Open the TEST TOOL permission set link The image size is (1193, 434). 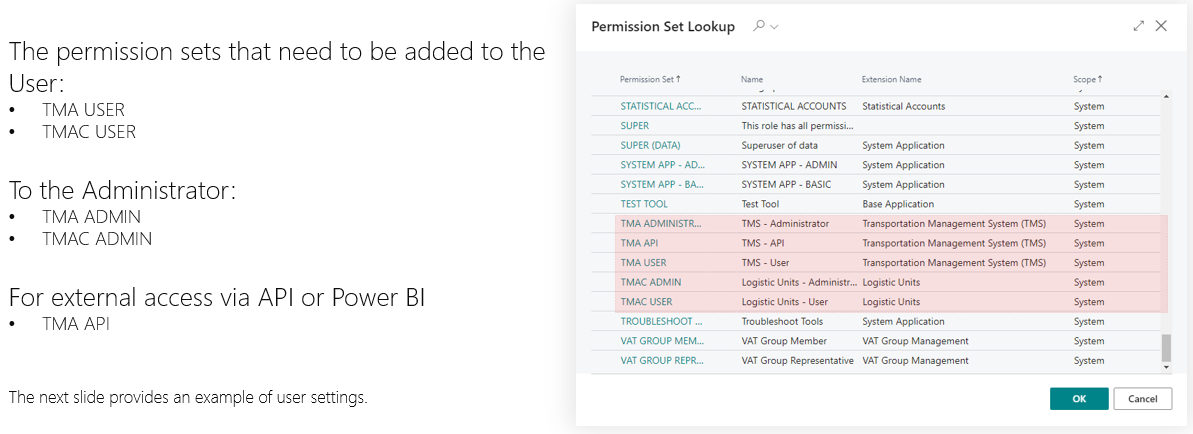(644, 204)
